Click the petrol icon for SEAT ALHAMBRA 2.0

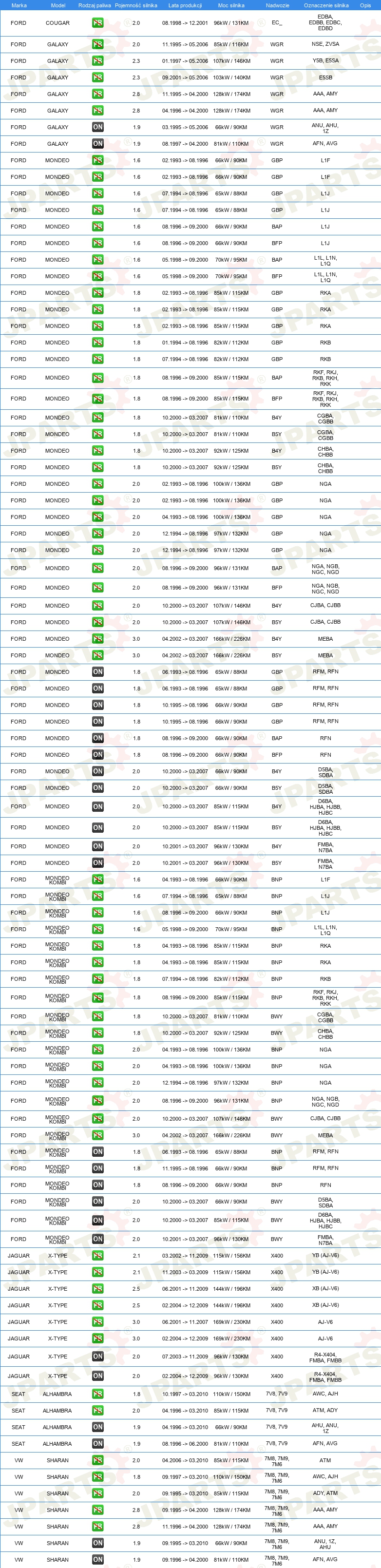pos(97,1410)
